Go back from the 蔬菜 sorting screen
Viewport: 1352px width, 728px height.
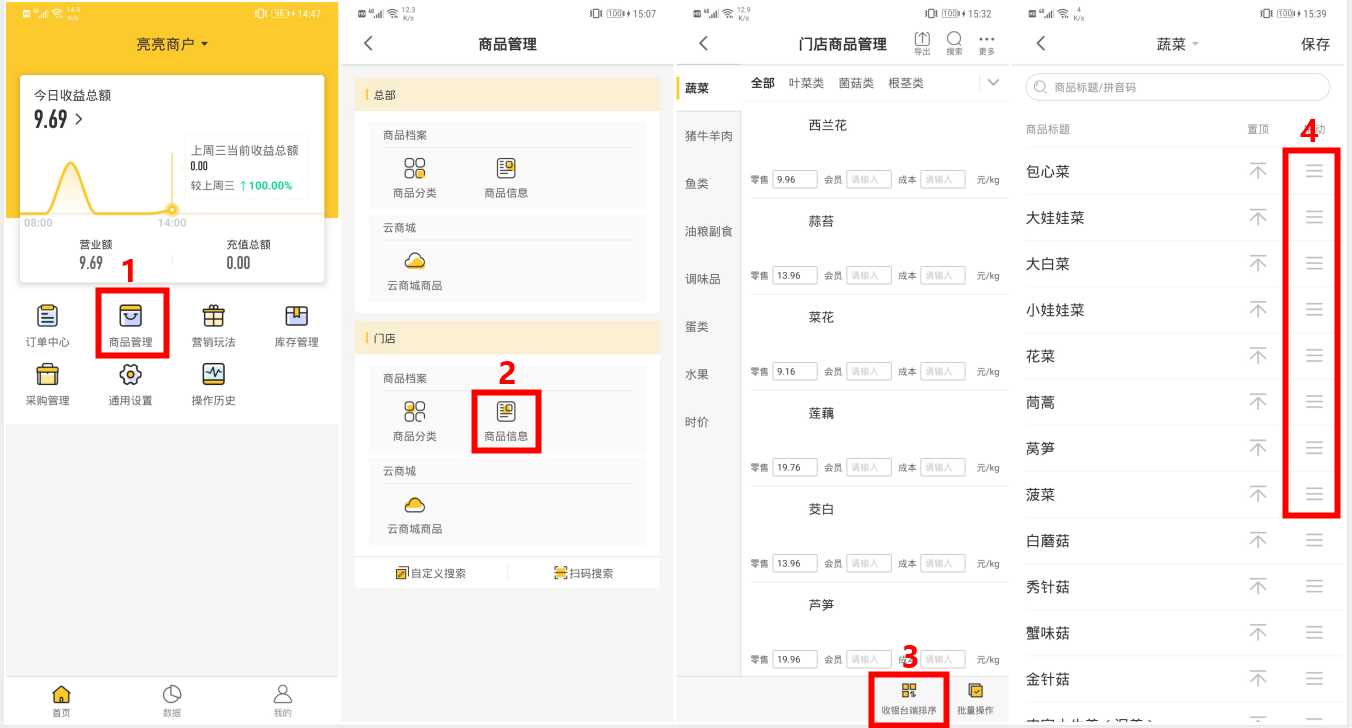point(1040,43)
